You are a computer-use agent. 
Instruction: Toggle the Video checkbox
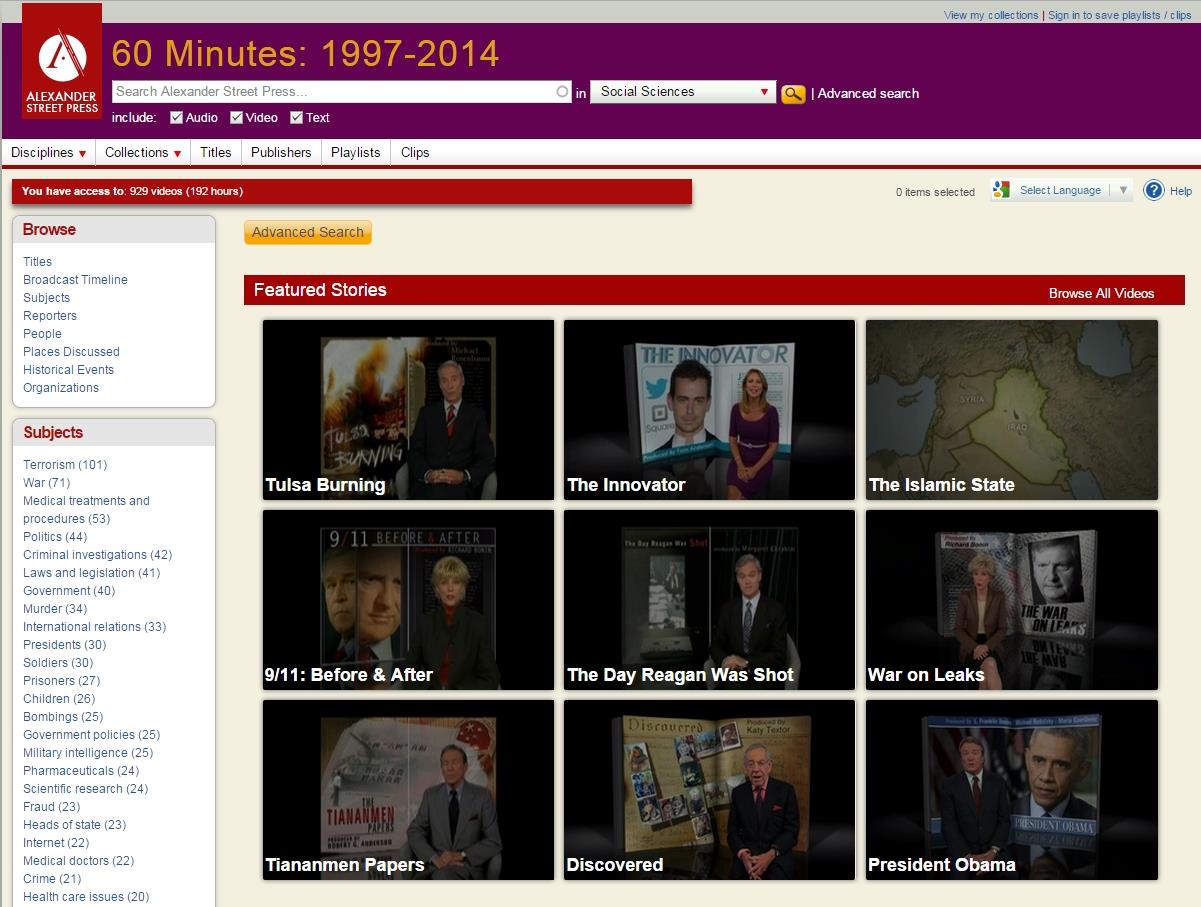pyautogui.click(x=237, y=117)
